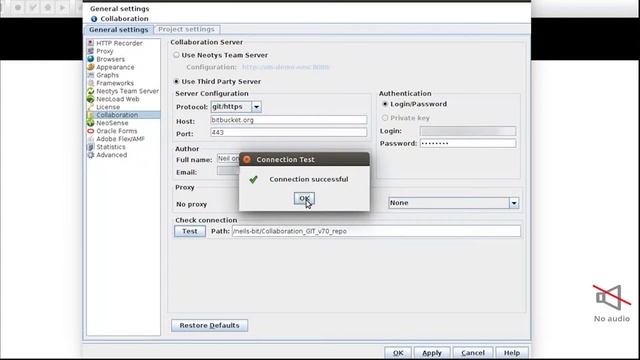The image size is (640, 360).
Task: Click the Frameworks icon
Action: tap(91, 83)
